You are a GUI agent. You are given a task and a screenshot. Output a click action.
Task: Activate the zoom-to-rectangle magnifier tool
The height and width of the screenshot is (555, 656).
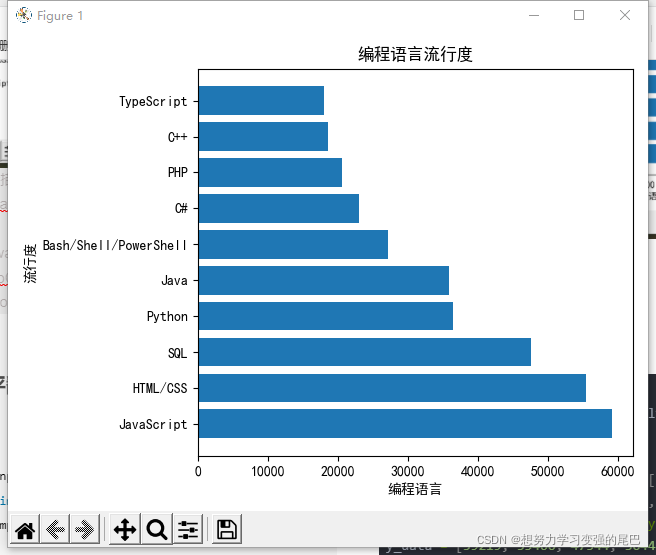point(157,529)
